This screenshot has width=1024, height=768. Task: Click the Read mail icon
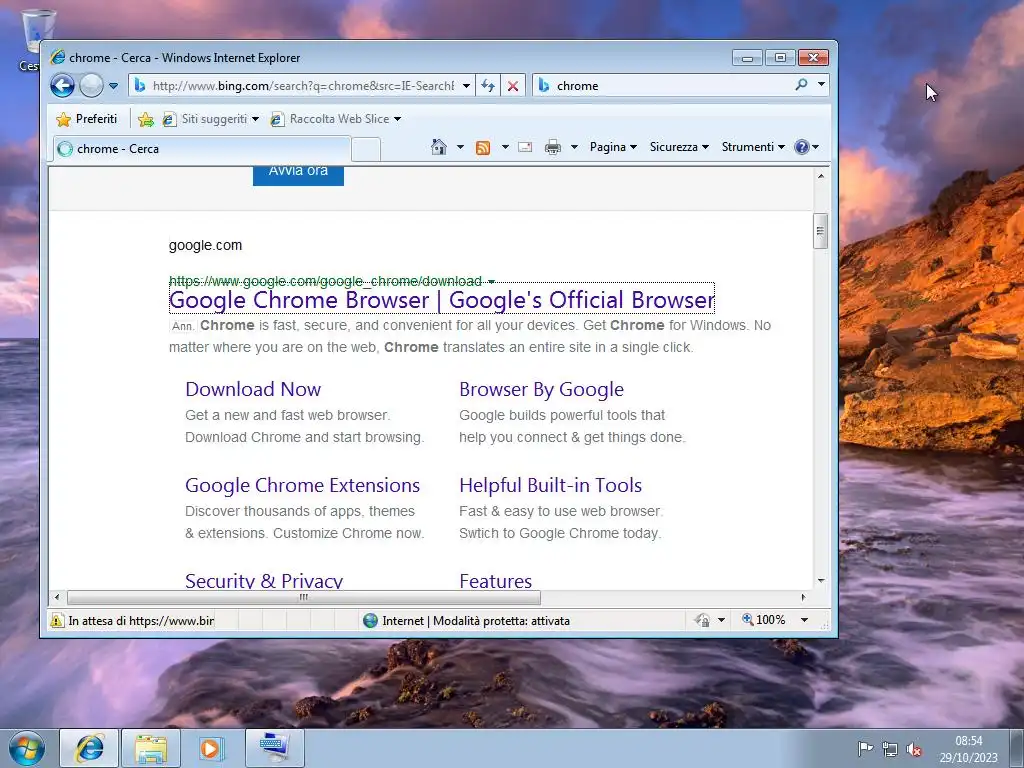(x=525, y=147)
